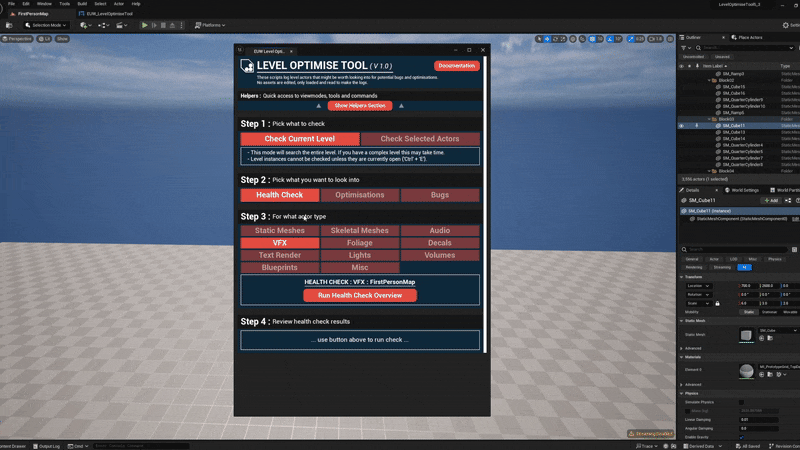Click the Level Optimise Tool logo icon
Screen dimensions: 800x450
coord(247,66)
